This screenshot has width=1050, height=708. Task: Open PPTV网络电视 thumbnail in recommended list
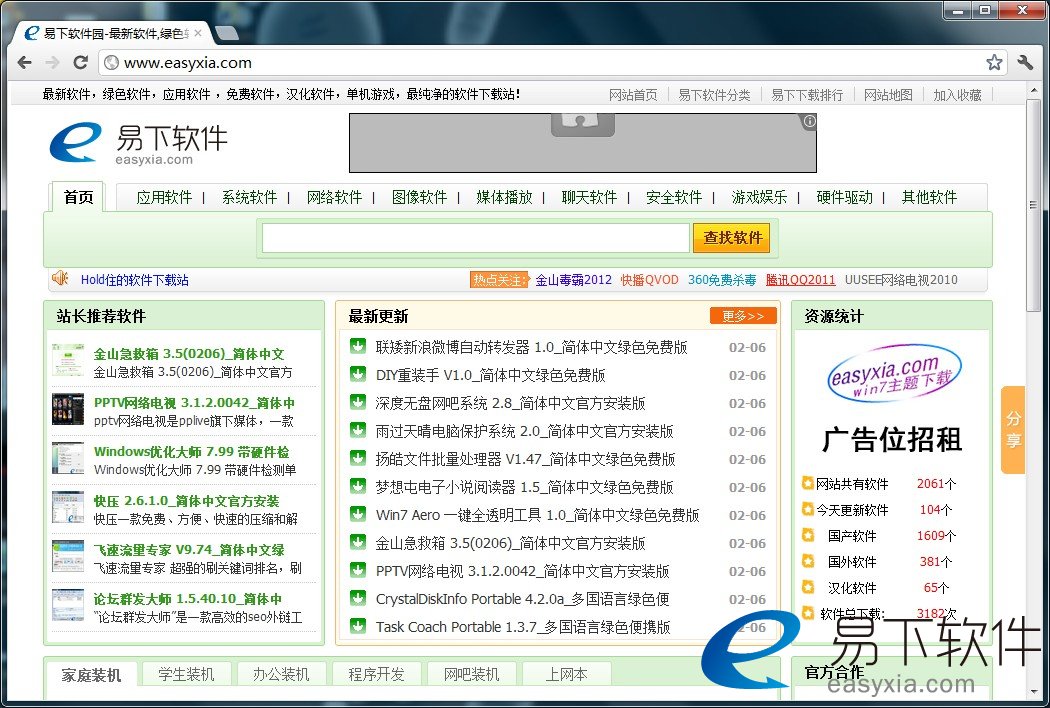[68, 410]
